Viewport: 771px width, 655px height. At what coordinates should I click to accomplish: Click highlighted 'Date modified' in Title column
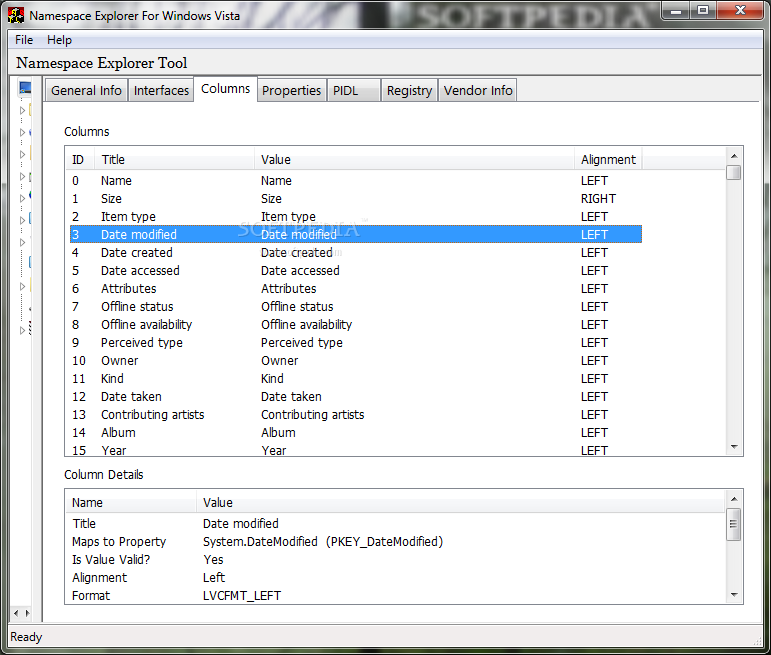coord(139,235)
